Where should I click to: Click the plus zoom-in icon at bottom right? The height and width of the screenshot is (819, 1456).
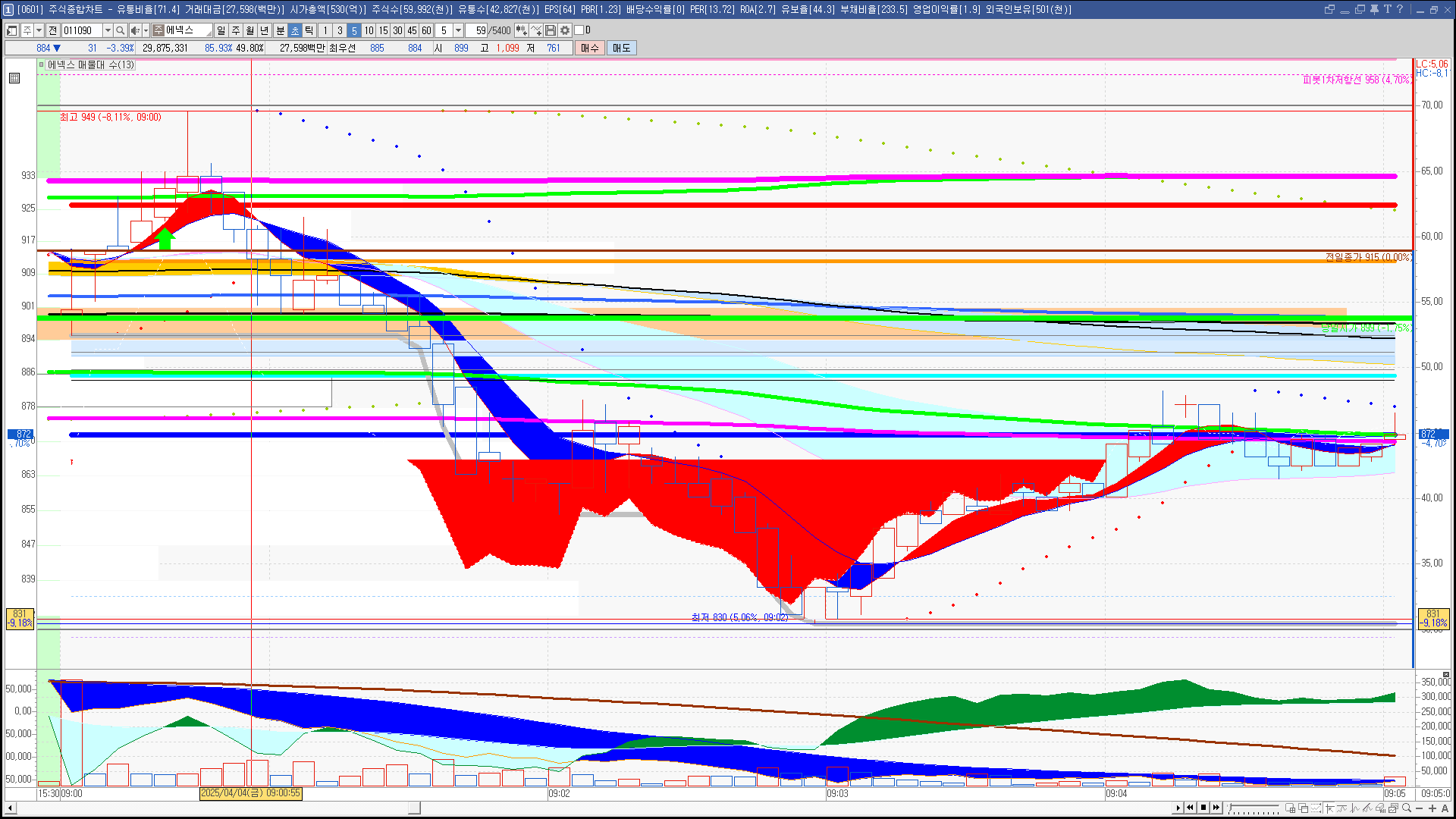coord(1432,808)
